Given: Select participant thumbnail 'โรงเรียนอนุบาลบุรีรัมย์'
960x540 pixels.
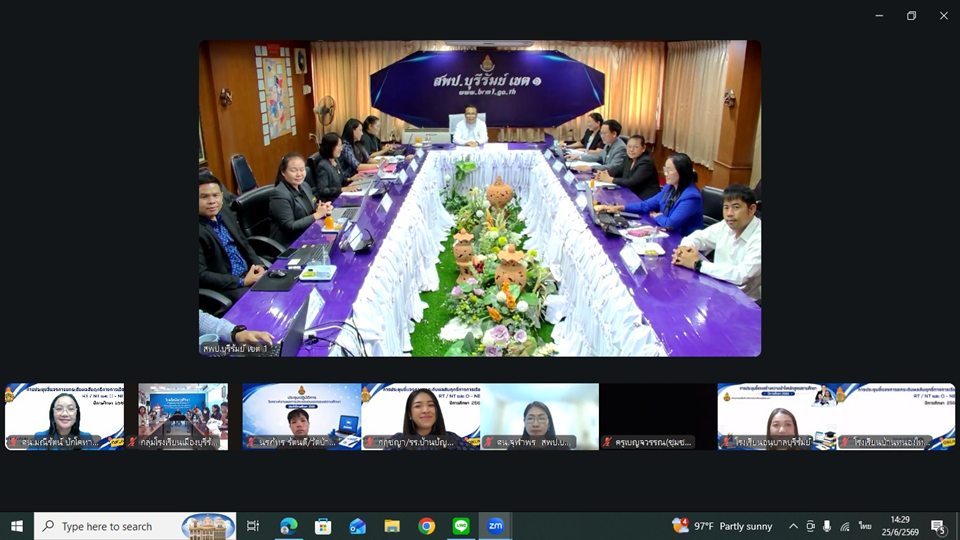Looking at the screenshot, I should point(777,416).
